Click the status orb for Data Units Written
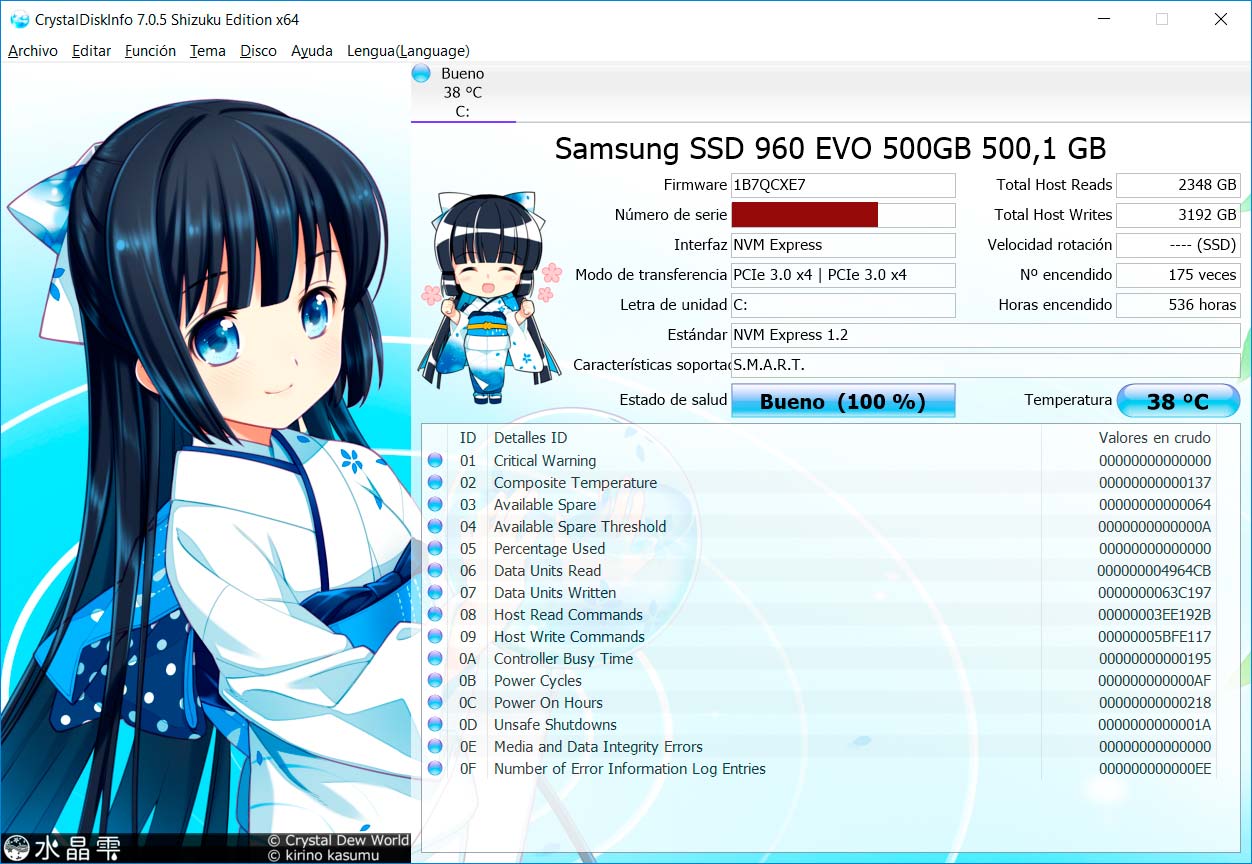 click(435, 593)
